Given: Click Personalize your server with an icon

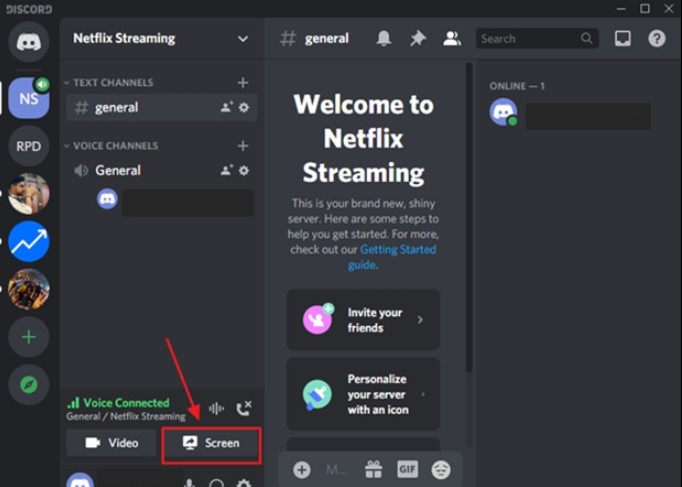Looking at the screenshot, I should [363, 394].
